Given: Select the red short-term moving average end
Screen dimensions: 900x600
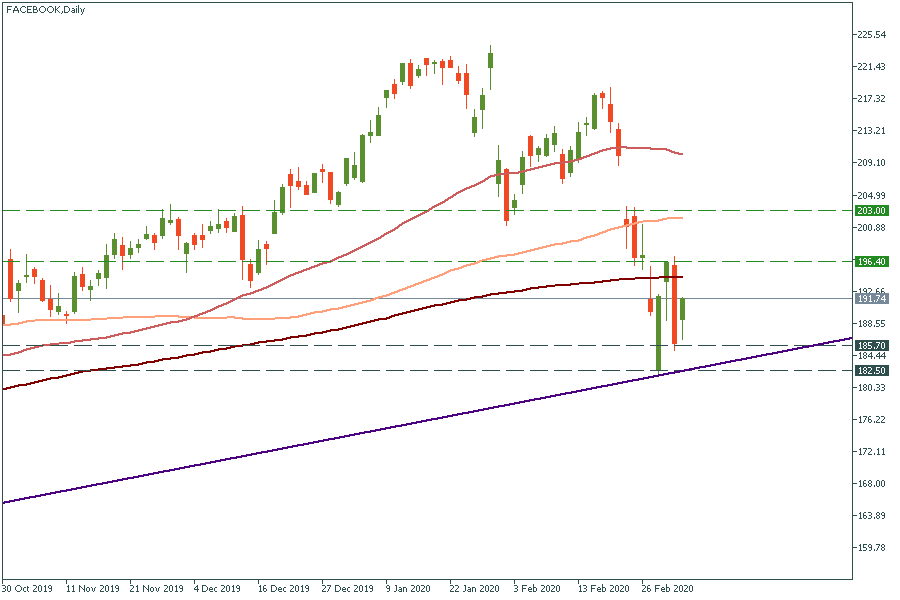Looking at the screenshot, I should (680, 154).
